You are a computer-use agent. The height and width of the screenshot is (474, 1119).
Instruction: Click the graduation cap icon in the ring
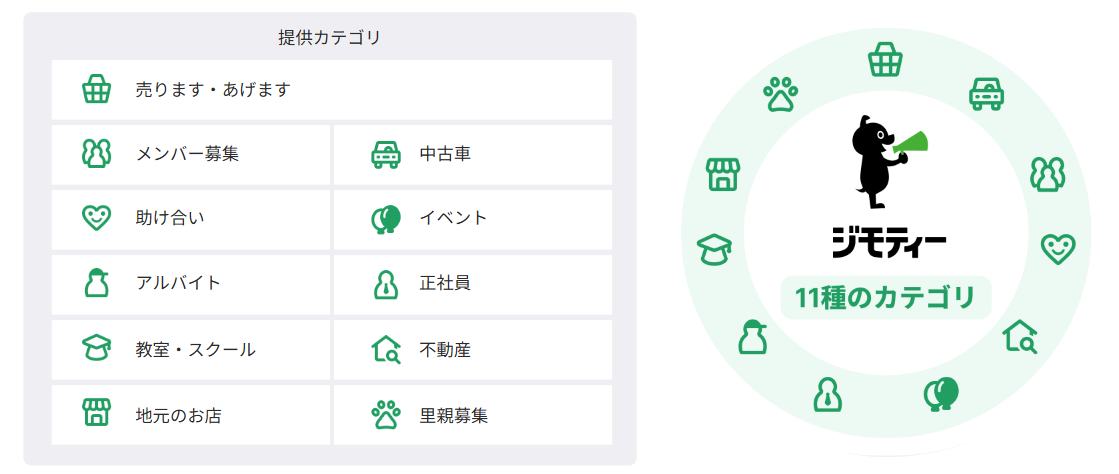[714, 250]
